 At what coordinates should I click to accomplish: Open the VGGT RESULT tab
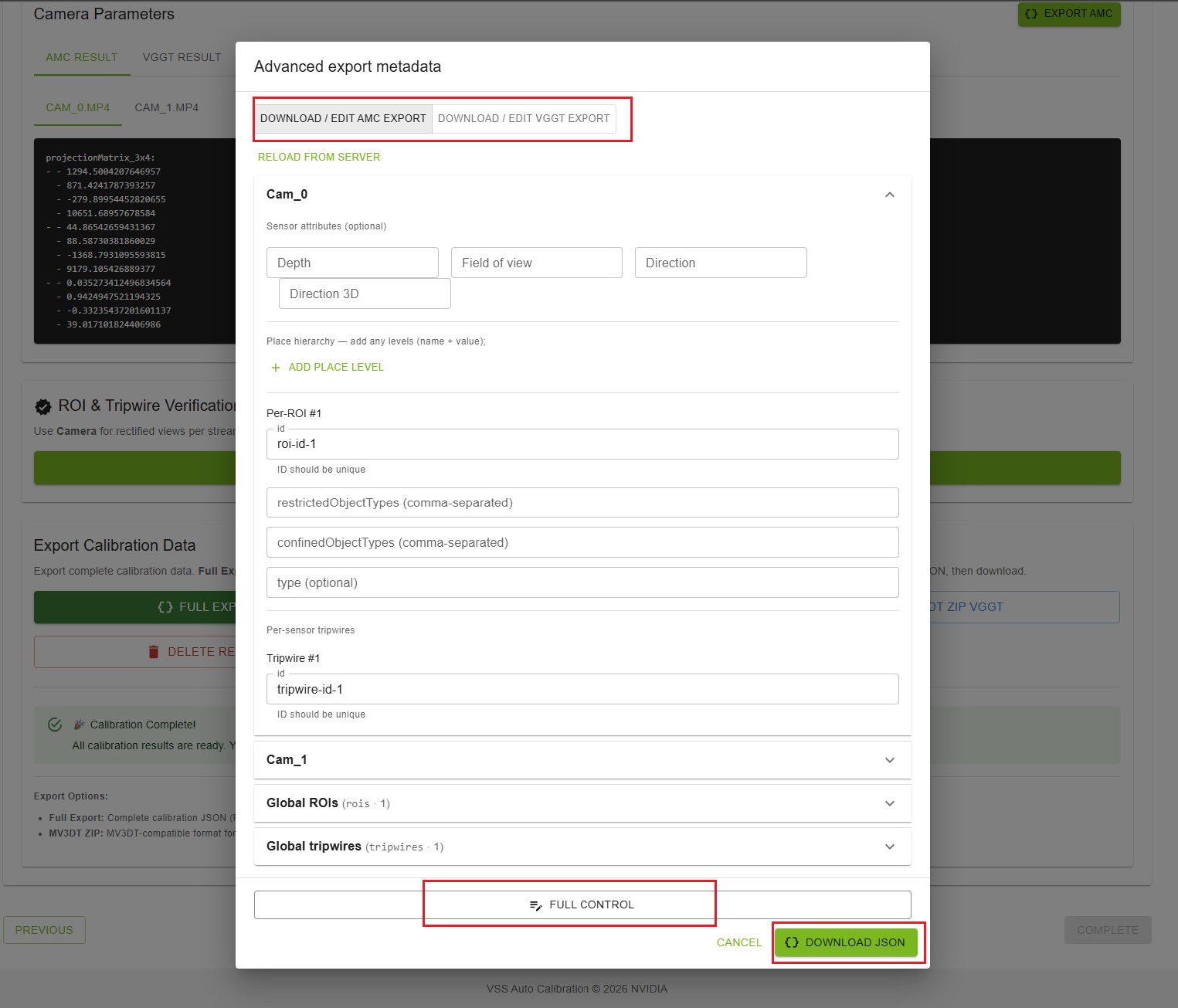182,57
